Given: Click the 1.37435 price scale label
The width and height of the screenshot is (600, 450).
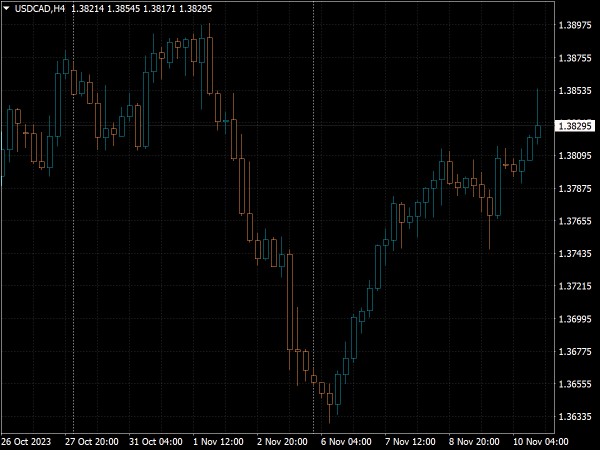Looking at the screenshot, I should click(575, 254).
